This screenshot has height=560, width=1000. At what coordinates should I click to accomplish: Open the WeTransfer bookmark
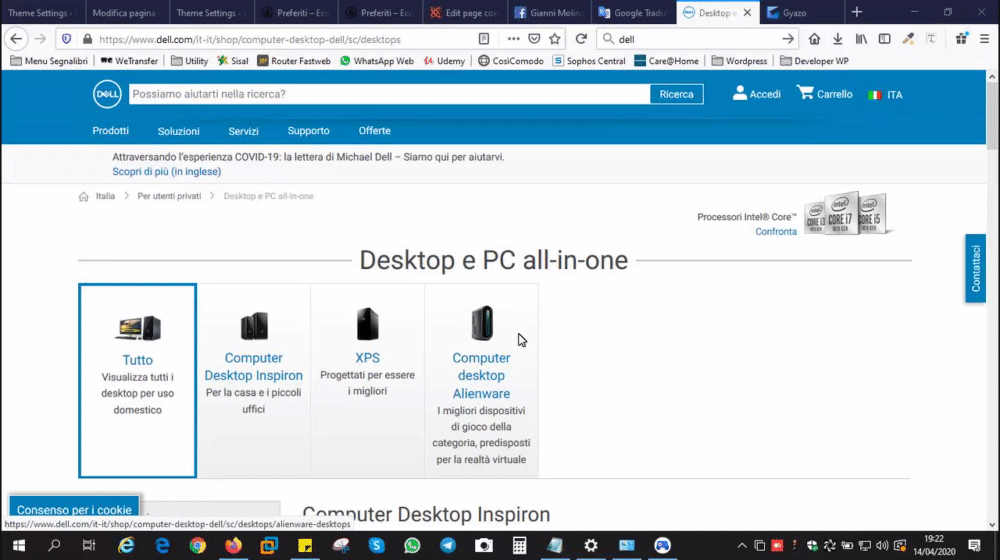[129, 61]
